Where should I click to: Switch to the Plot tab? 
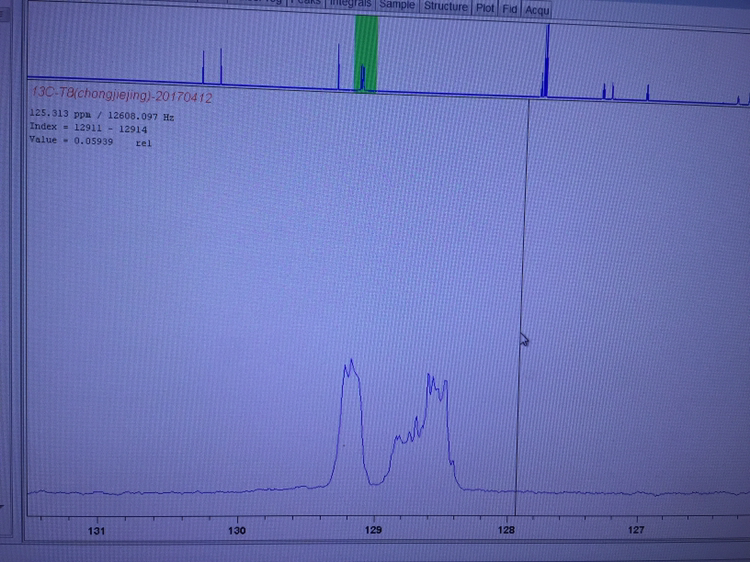click(485, 8)
